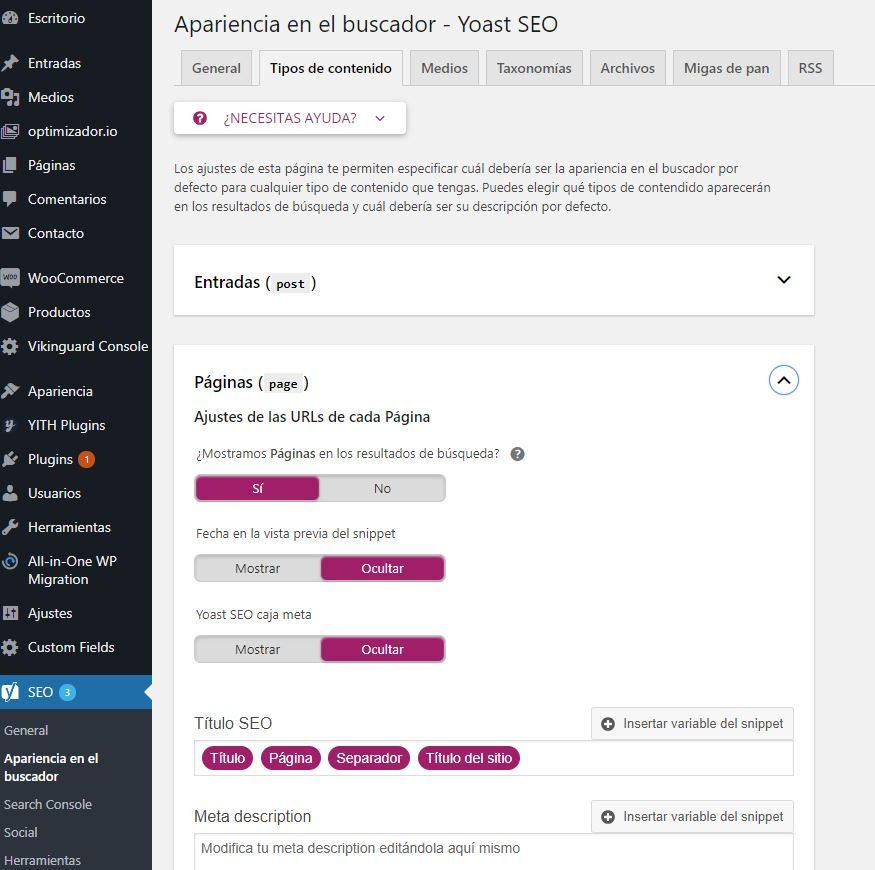Click the Páginas sidebar icon

click(9, 165)
